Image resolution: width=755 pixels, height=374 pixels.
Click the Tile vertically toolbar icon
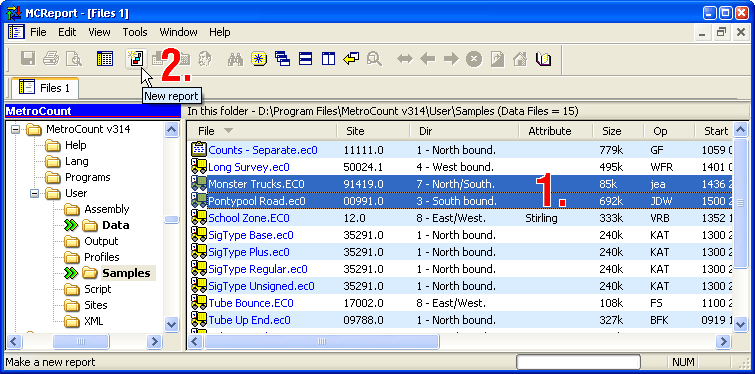[328, 59]
